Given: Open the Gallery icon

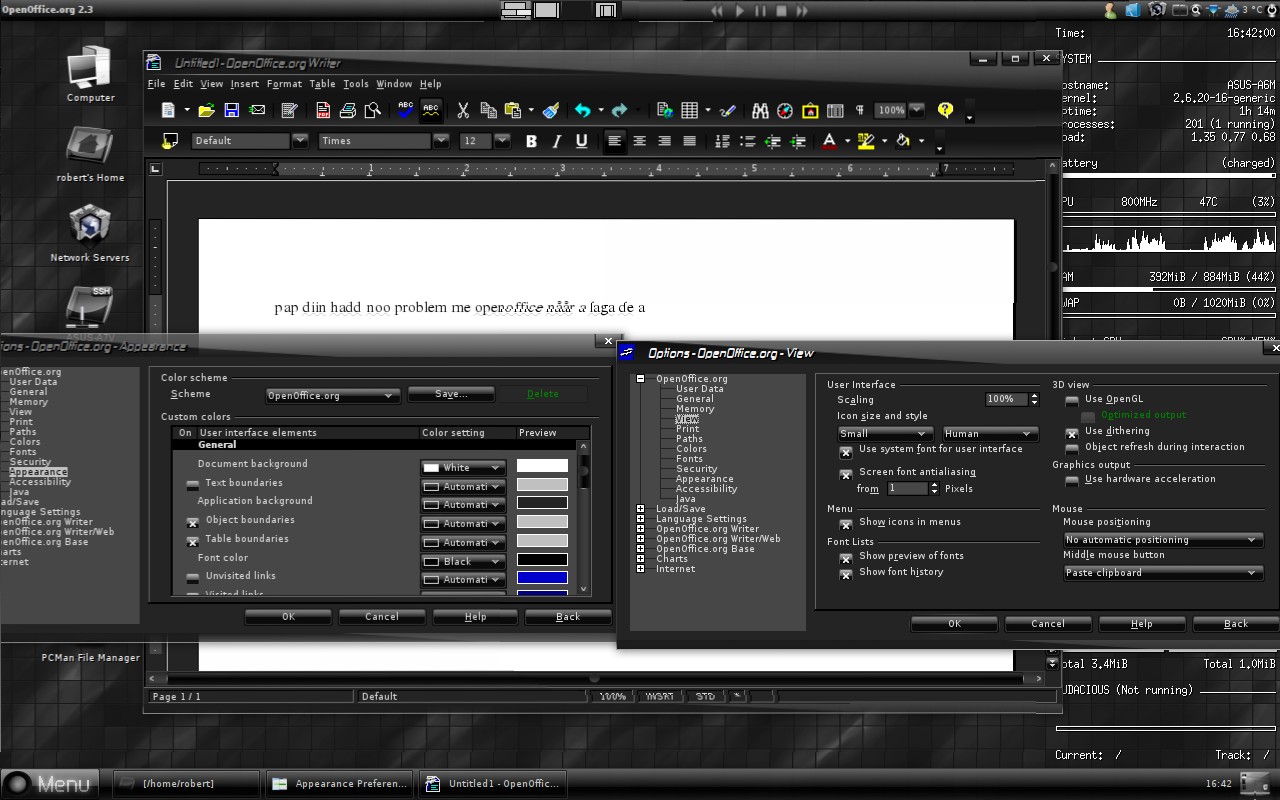Looking at the screenshot, I should (x=810, y=110).
